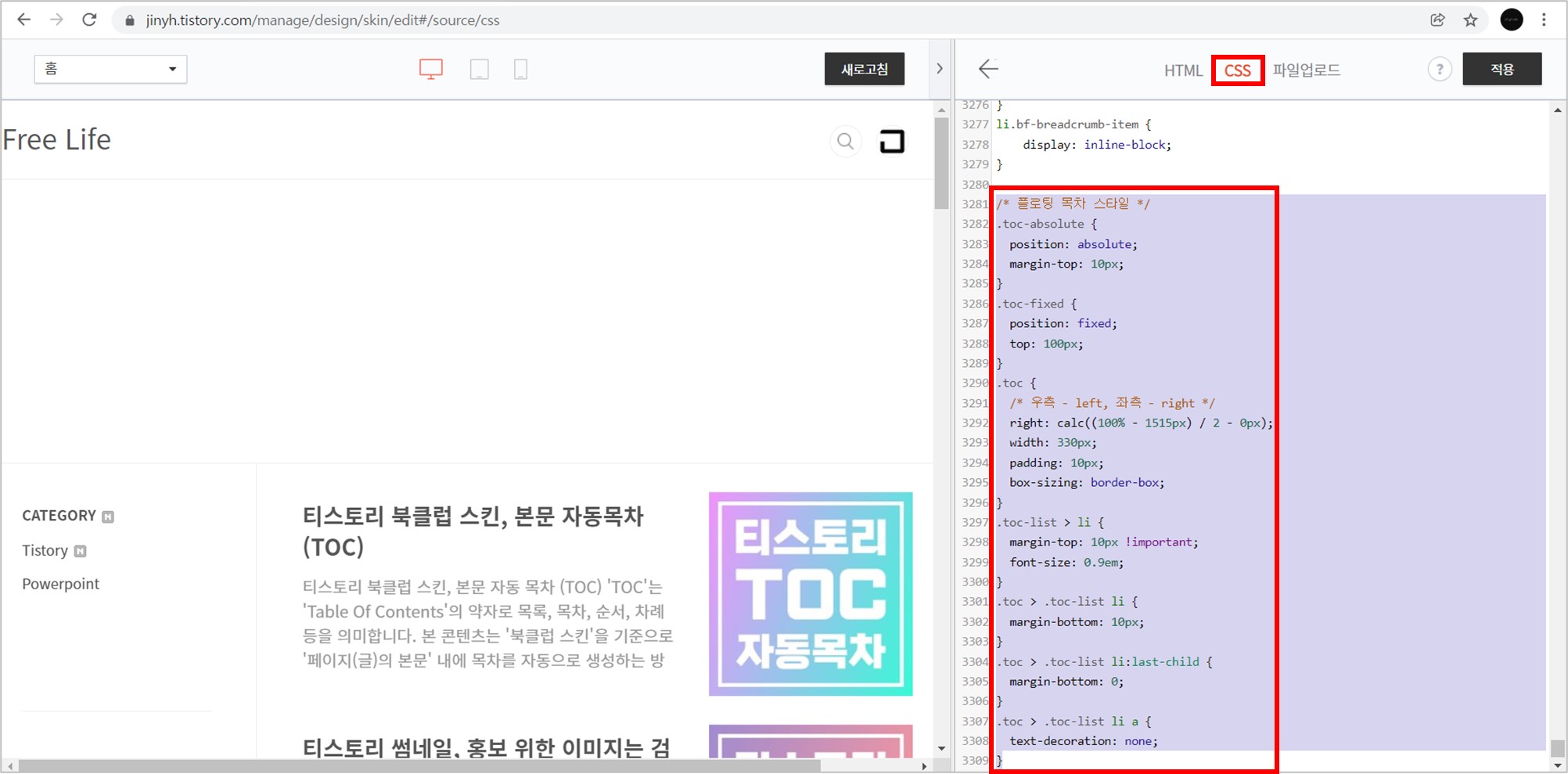Viewport: 1568px width, 774px height.
Task: Click the 적용 apply button
Action: click(x=1501, y=69)
